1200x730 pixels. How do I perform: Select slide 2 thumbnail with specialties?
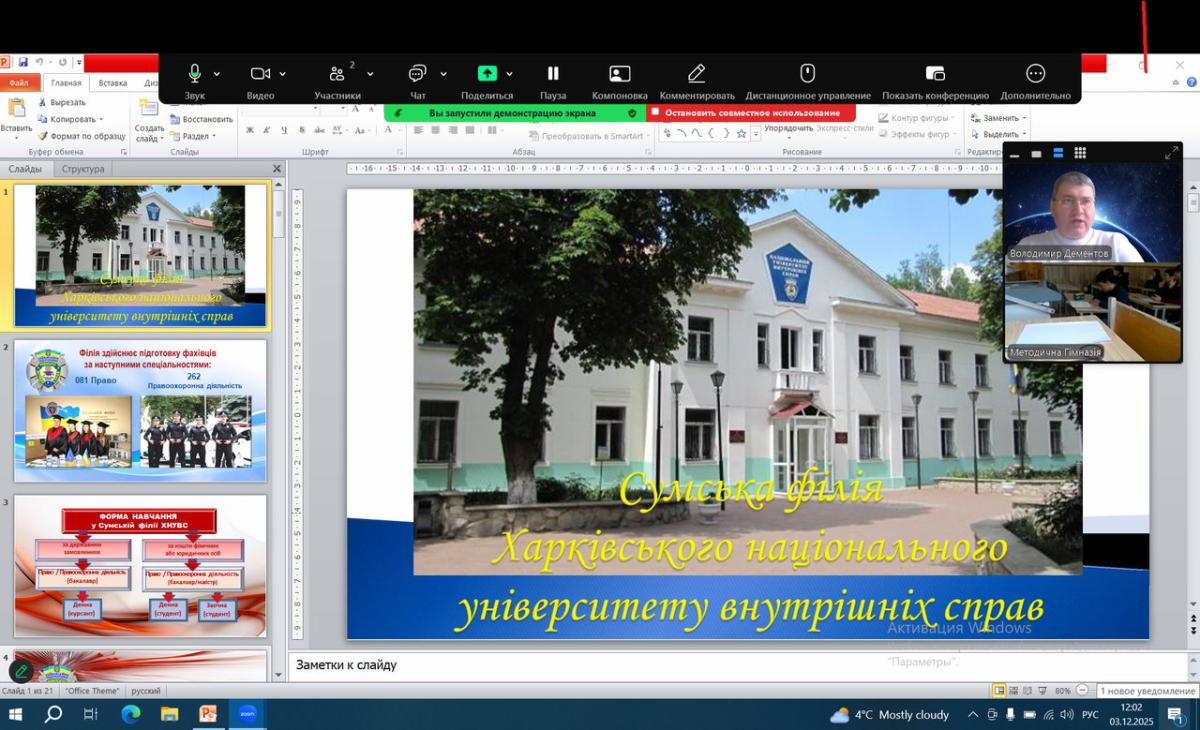(141, 410)
